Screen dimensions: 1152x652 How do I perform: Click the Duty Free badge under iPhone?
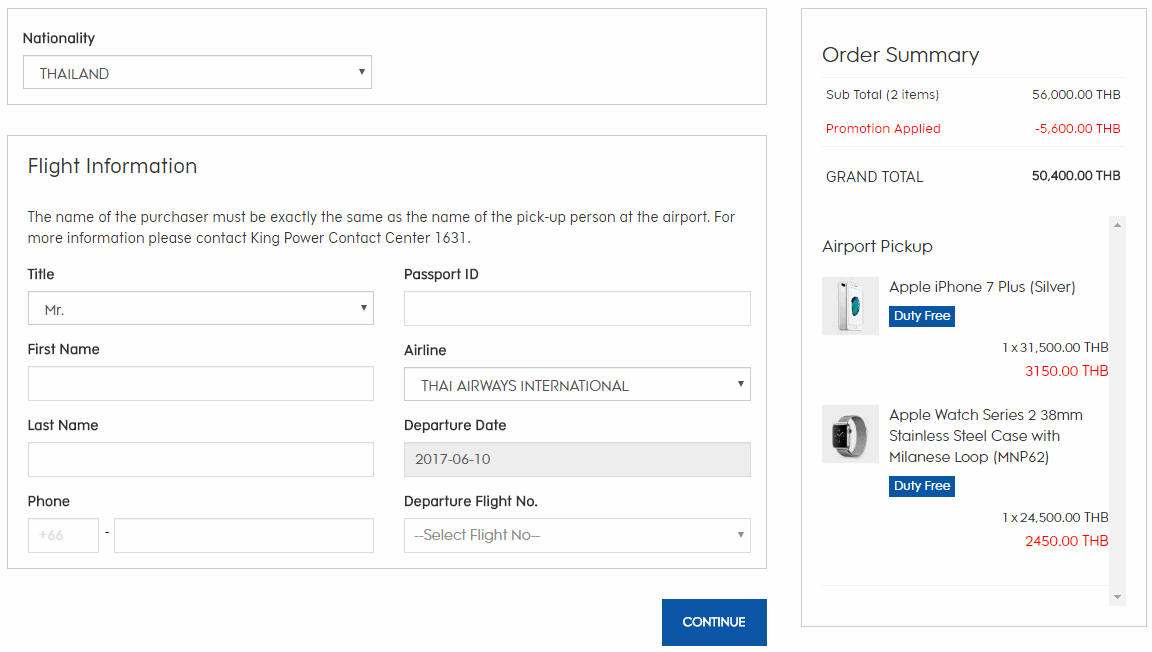point(922,316)
